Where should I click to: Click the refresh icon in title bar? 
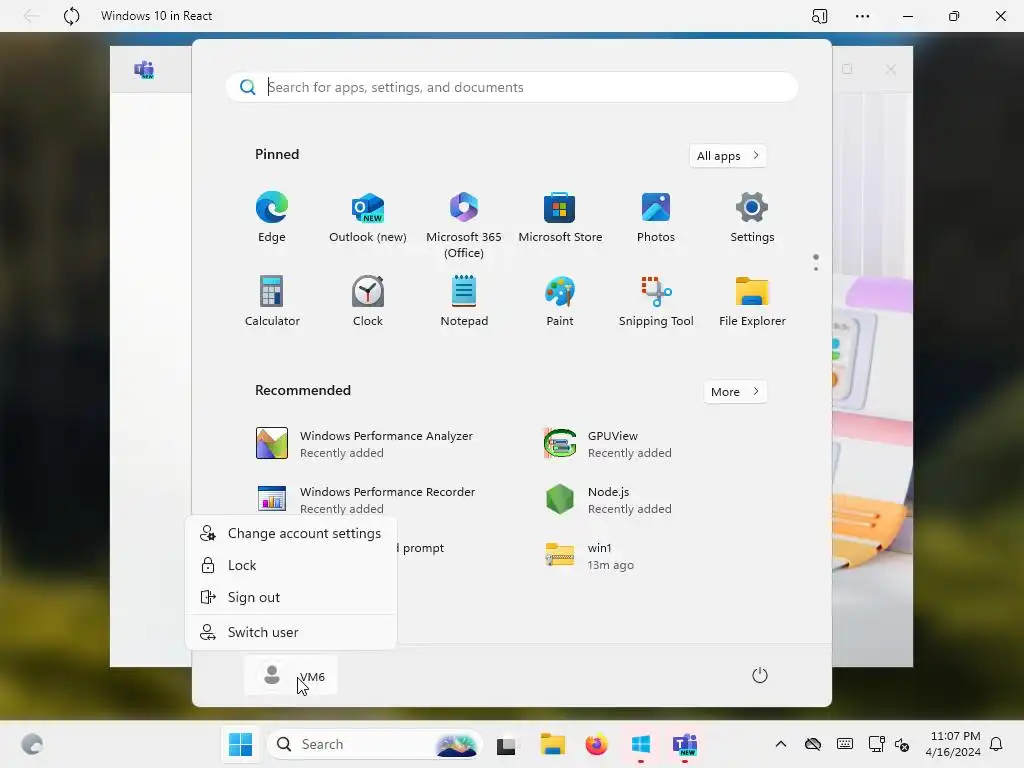(x=72, y=16)
